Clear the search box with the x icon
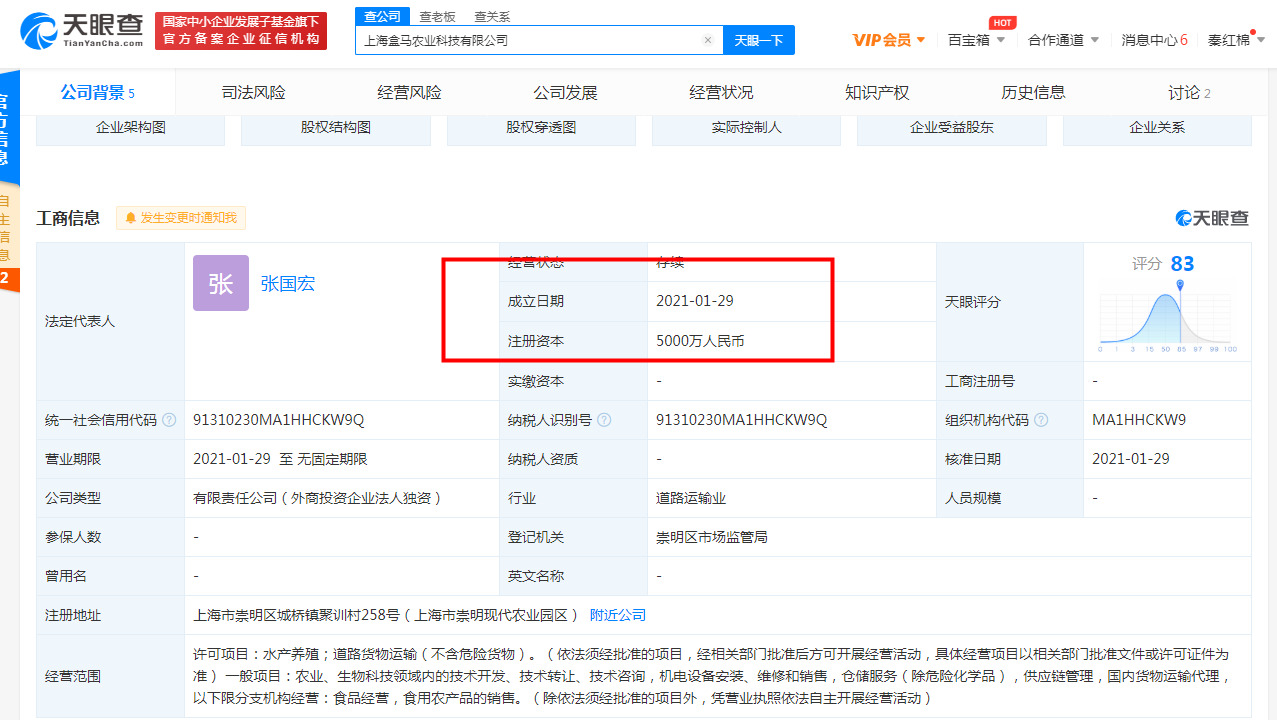This screenshot has width=1277, height=720. [x=708, y=41]
